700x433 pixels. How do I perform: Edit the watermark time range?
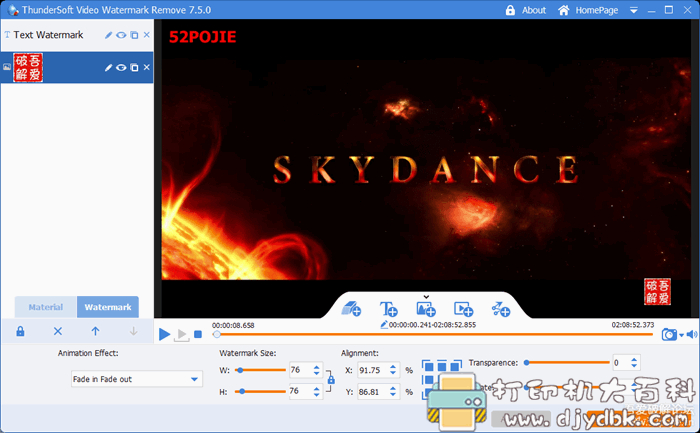point(384,325)
